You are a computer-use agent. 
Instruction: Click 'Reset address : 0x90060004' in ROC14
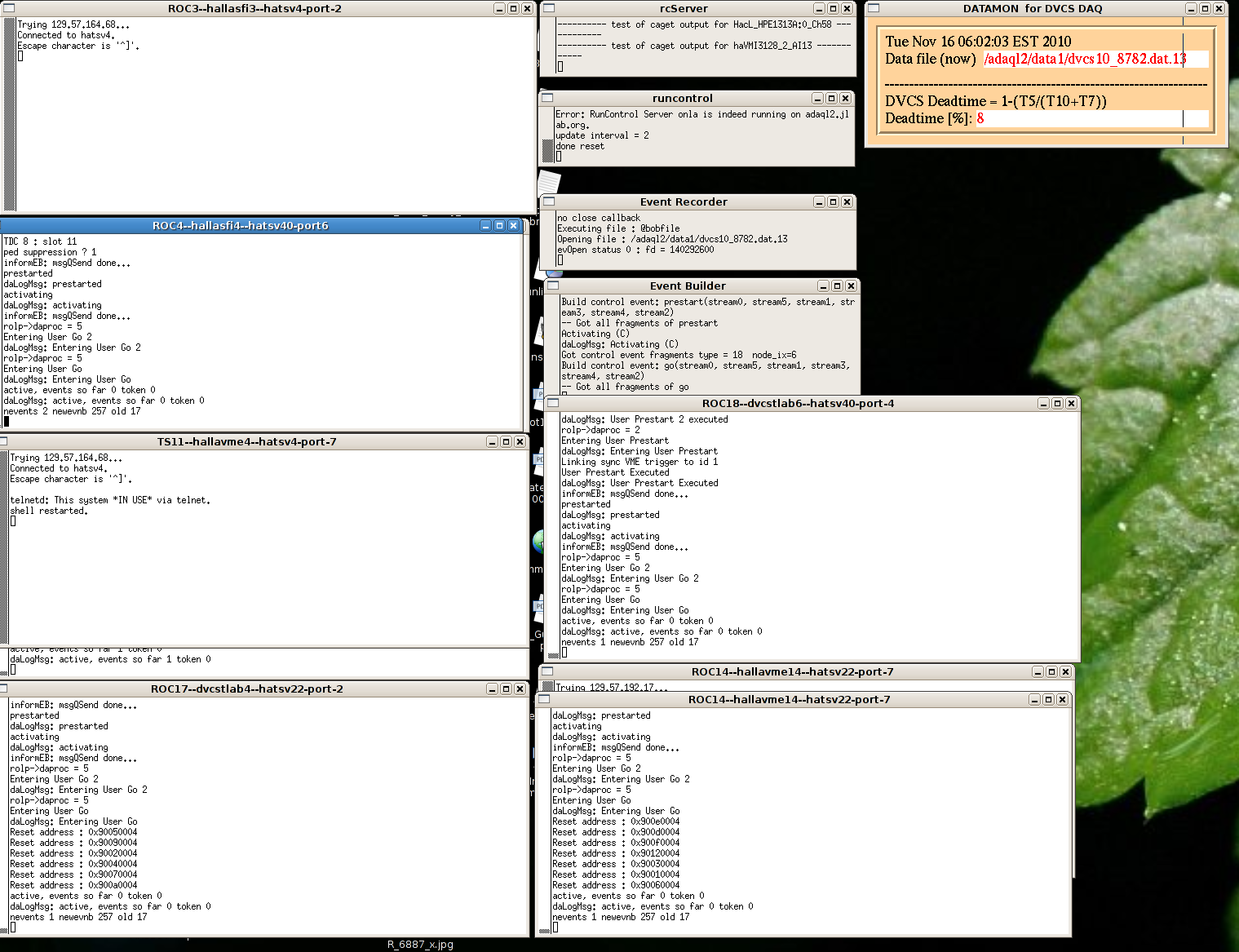(x=616, y=885)
